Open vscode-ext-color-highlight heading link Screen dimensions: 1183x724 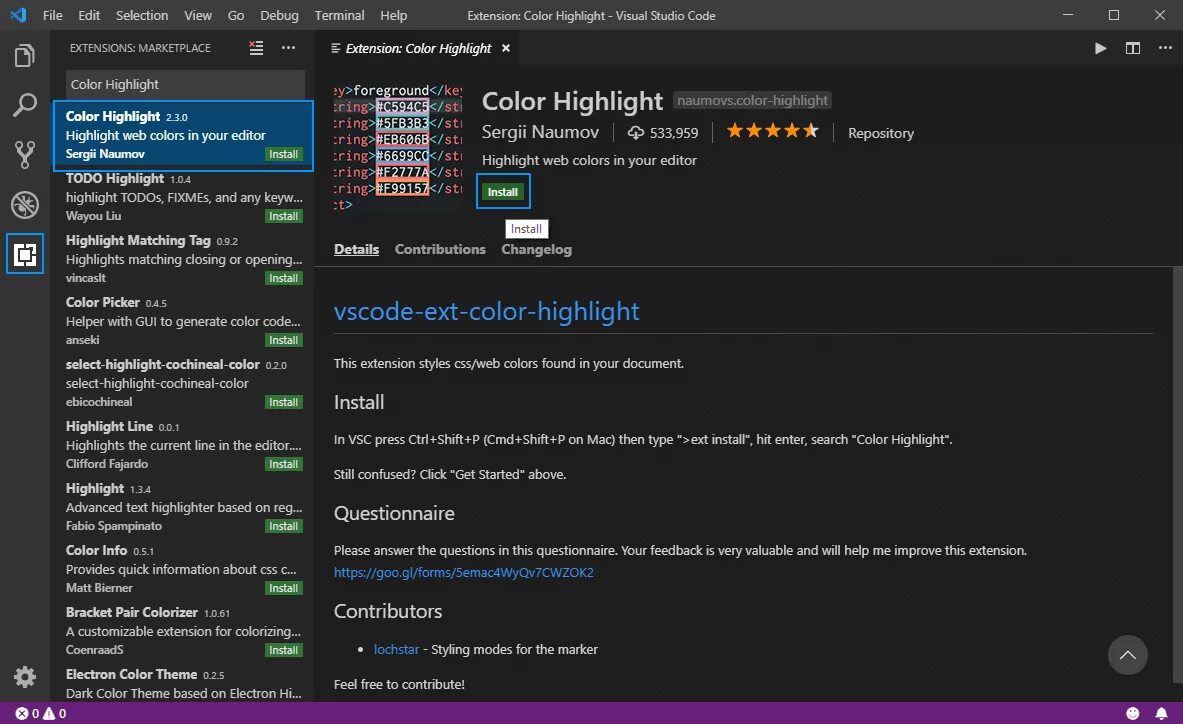click(487, 311)
